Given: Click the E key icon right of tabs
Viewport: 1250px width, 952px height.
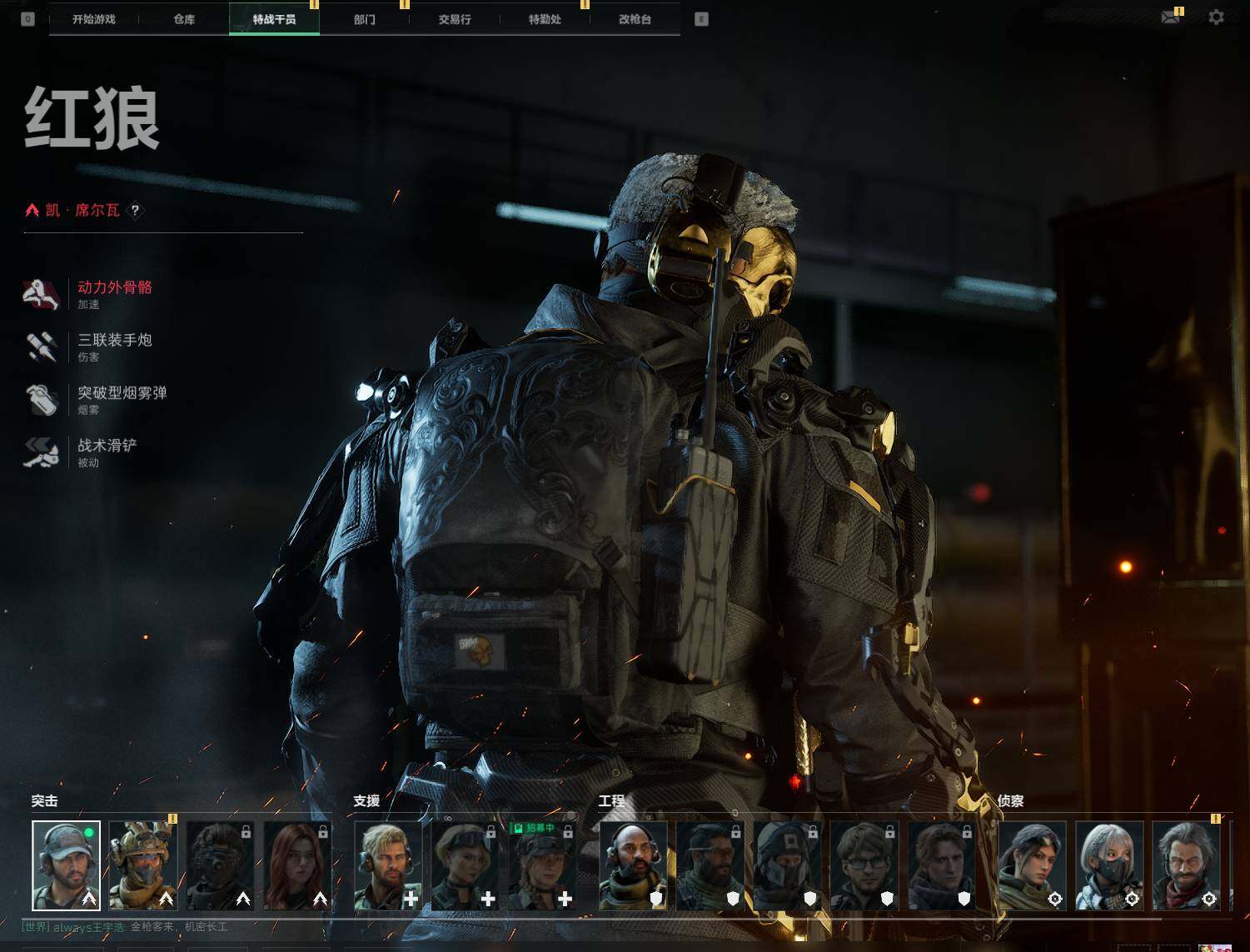Looking at the screenshot, I should [701, 19].
